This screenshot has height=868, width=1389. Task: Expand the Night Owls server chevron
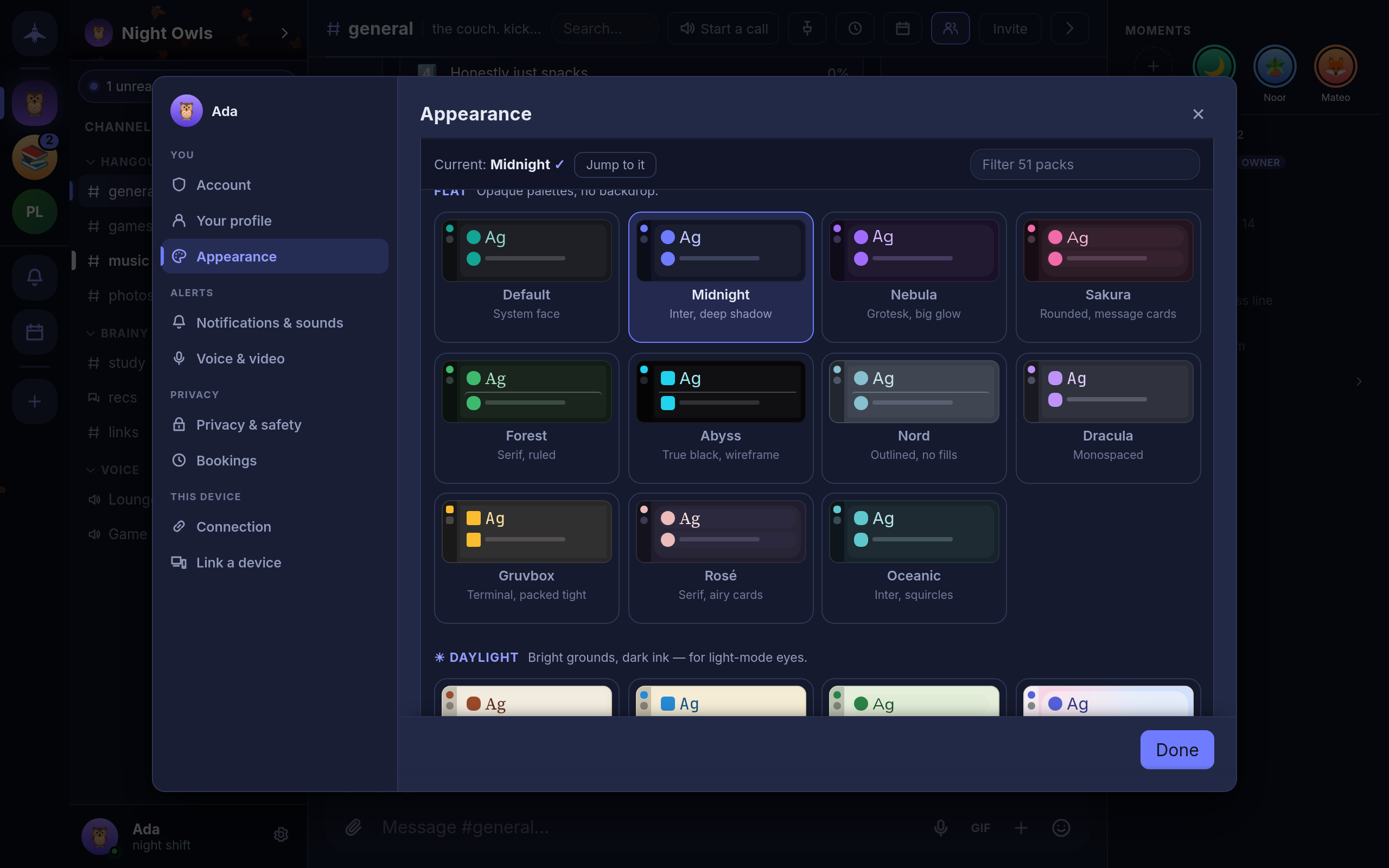point(285,33)
